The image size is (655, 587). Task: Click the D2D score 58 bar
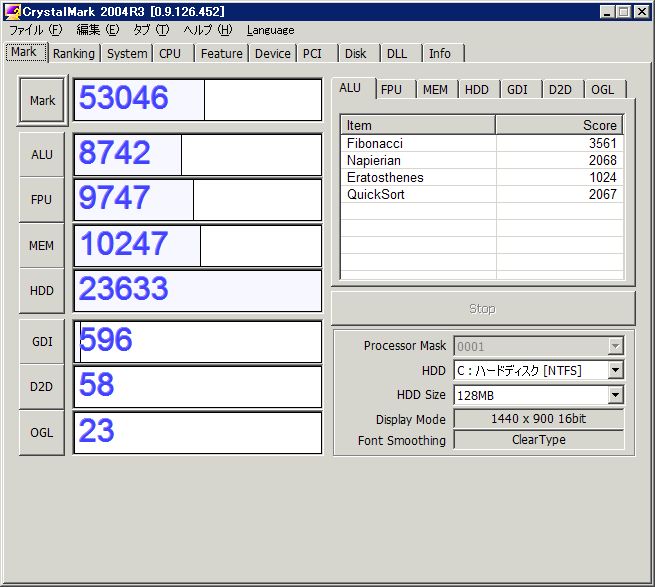pyautogui.click(x=198, y=387)
